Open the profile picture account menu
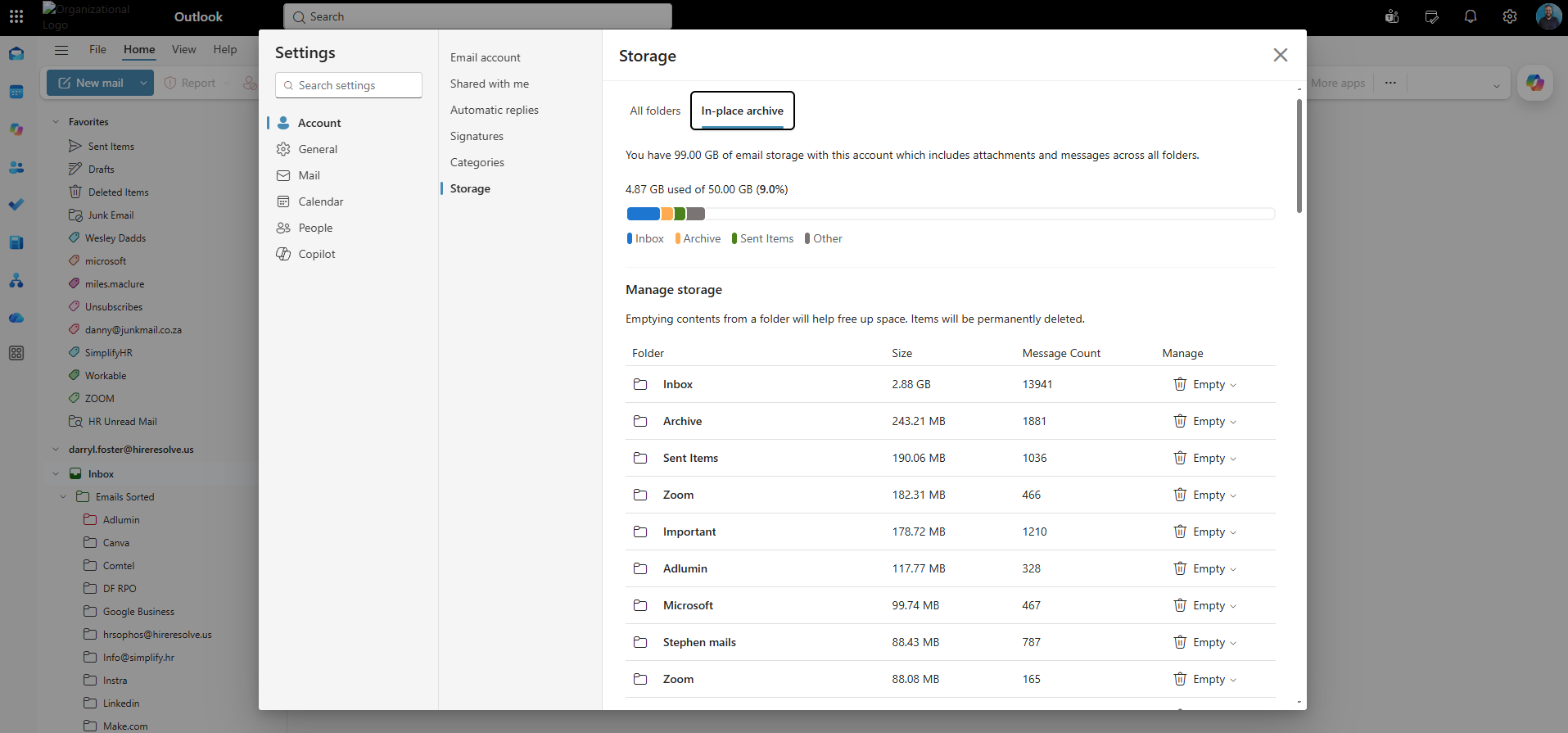The height and width of the screenshot is (733, 1568). click(1548, 16)
